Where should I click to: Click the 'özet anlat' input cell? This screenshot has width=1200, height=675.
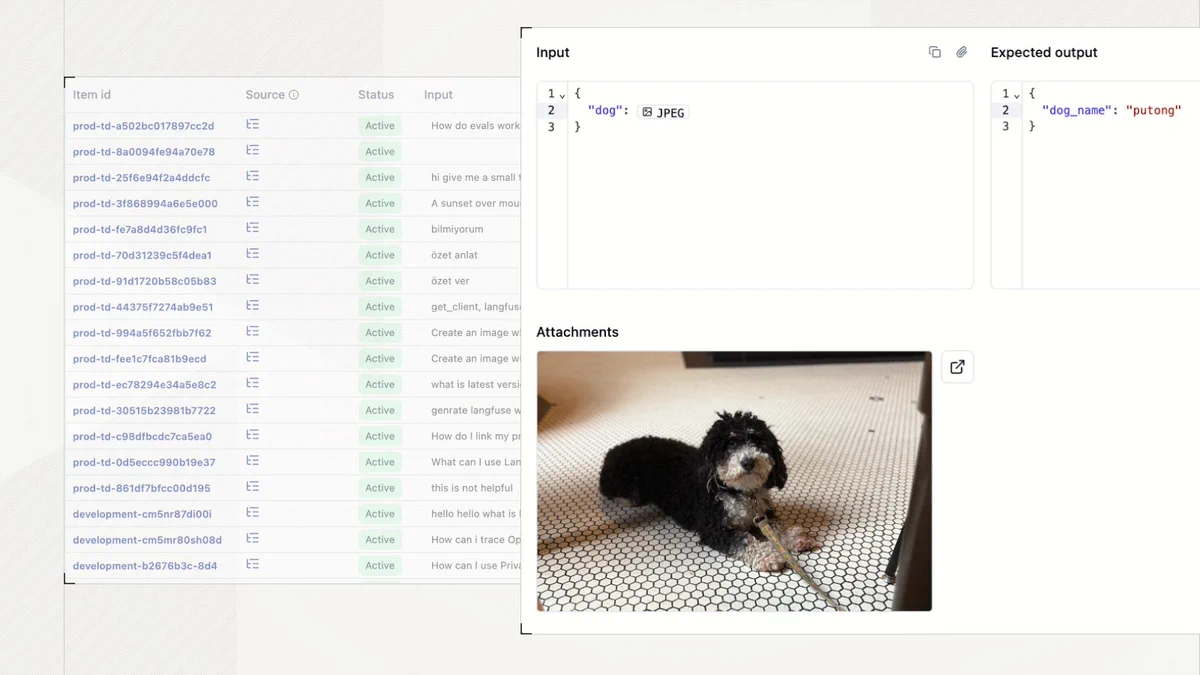pyautogui.click(x=454, y=256)
